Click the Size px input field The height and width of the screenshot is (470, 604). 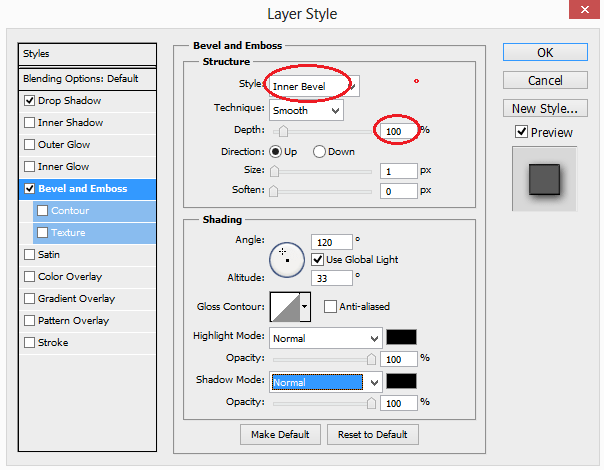[x=399, y=171]
